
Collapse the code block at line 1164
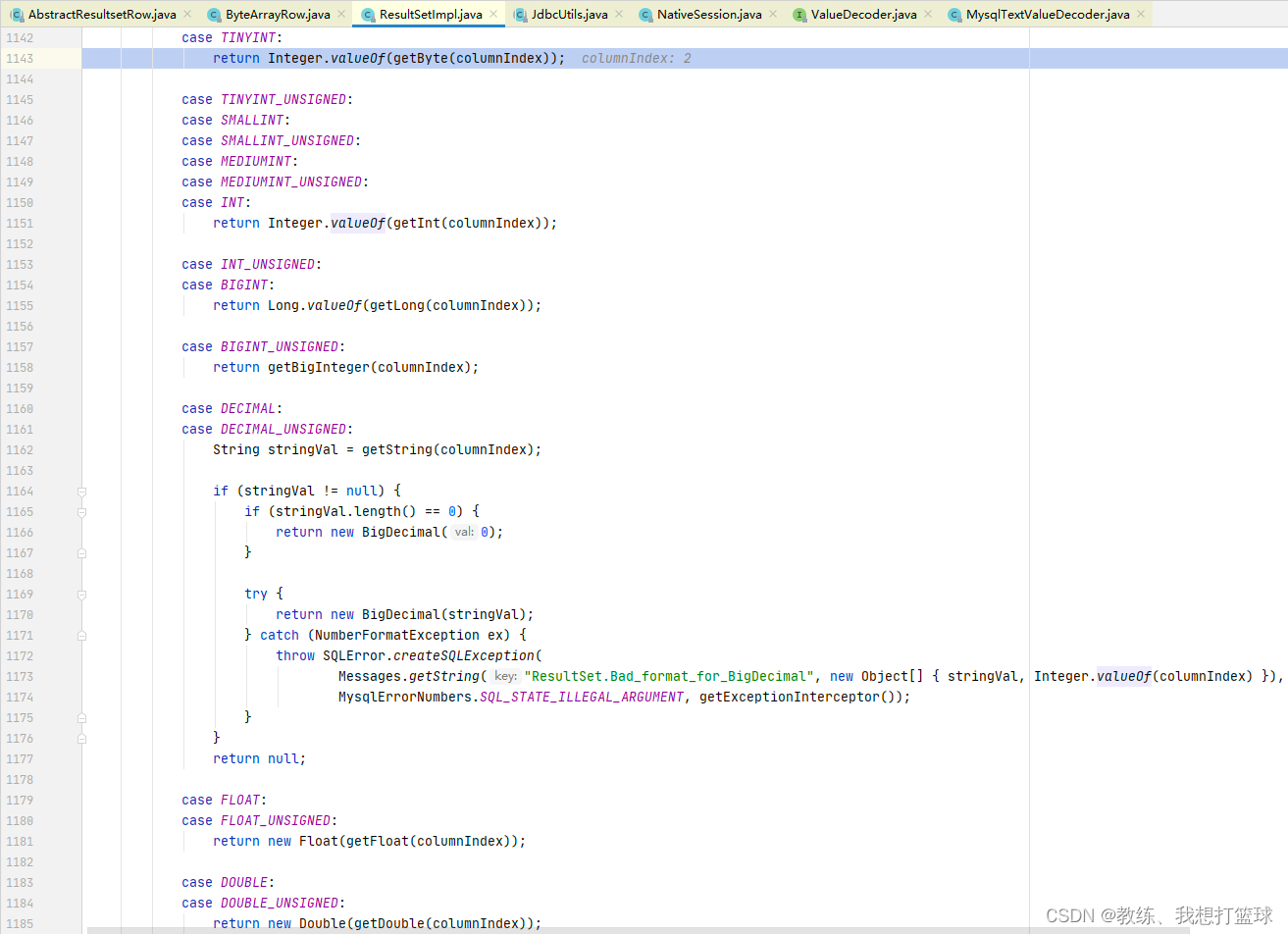[82, 492]
